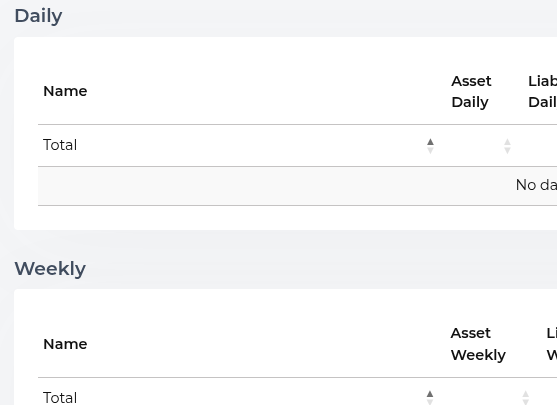Select the Total label in Weekly table
Viewport: 557px width, 405px height.
point(60,398)
